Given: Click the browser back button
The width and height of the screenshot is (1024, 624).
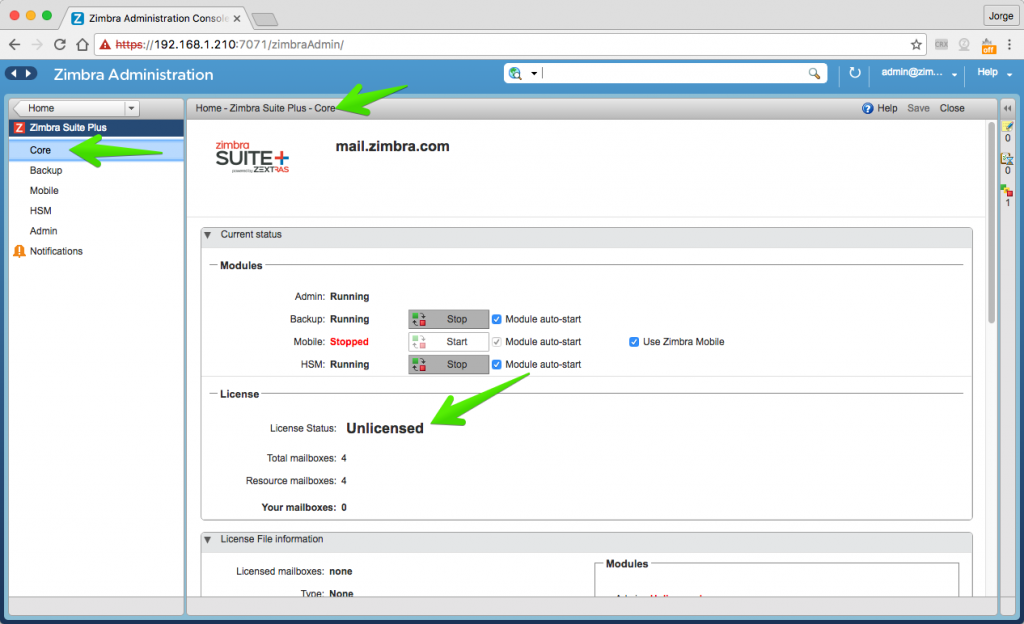Looking at the screenshot, I should (14, 44).
